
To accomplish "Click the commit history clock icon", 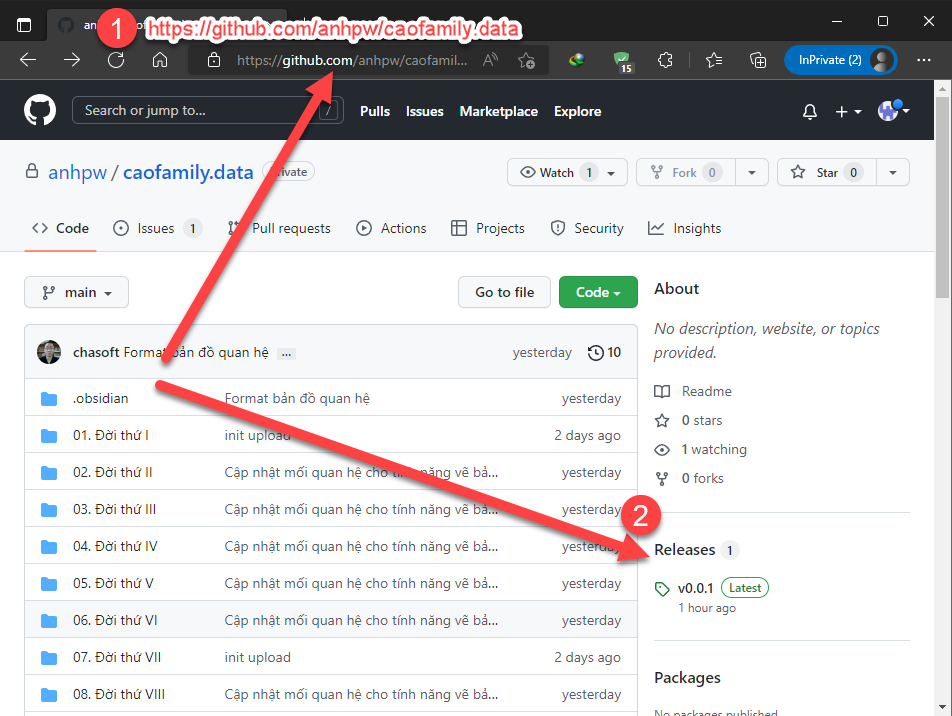I will coord(596,352).
